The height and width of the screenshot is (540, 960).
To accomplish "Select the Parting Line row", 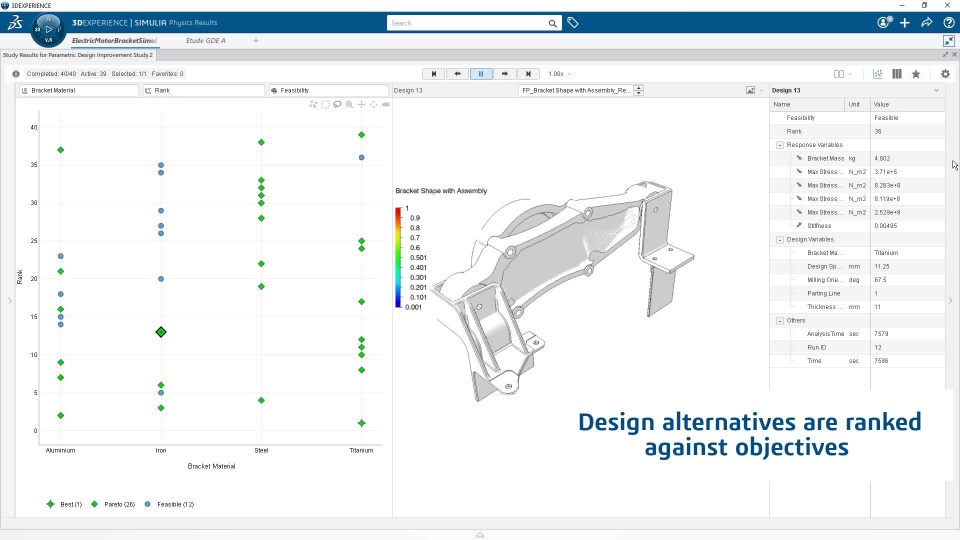I will tap(857, 293).
